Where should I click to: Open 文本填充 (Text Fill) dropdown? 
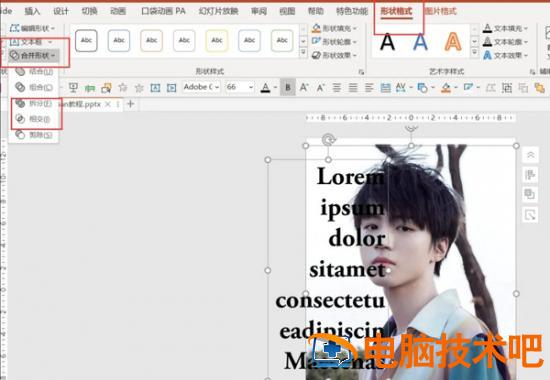tap(505, 28)
